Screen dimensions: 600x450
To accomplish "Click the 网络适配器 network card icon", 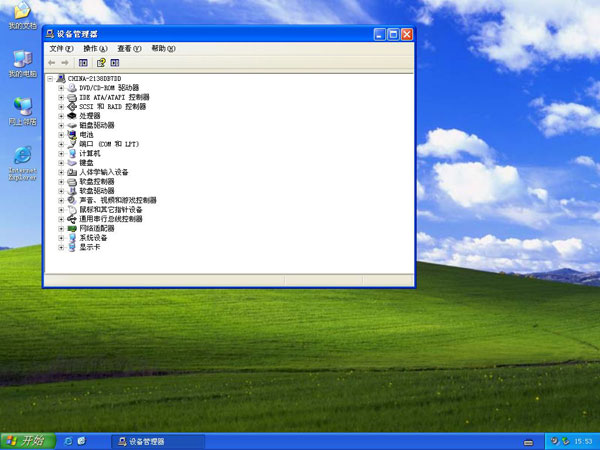I will (x=72, y=228).
